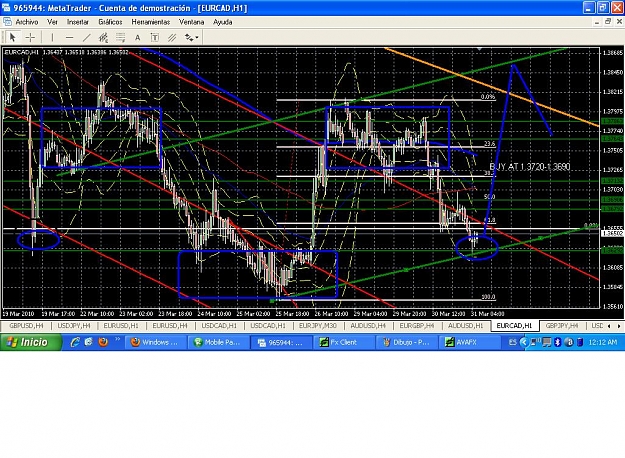This screenshot has height=458, width=625.
Task: Switch to AUDUSD,H4 chart tab
Action: coord(368,326)
